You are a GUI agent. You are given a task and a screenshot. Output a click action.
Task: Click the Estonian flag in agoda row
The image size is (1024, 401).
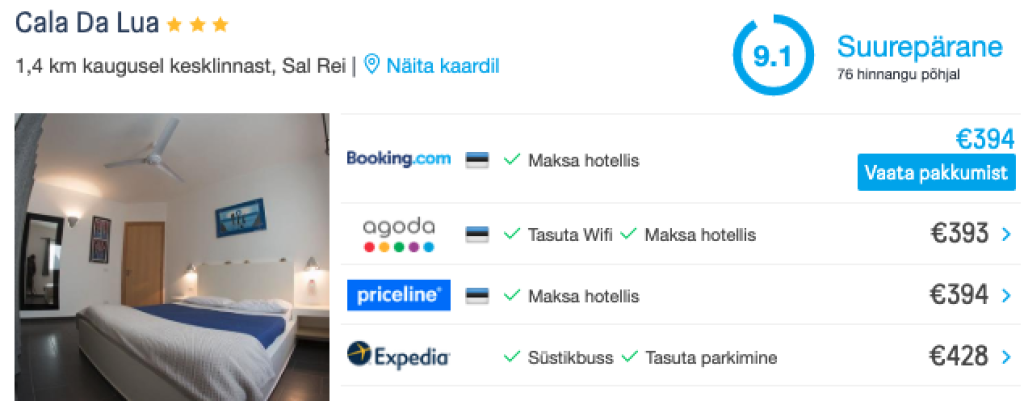477,235
